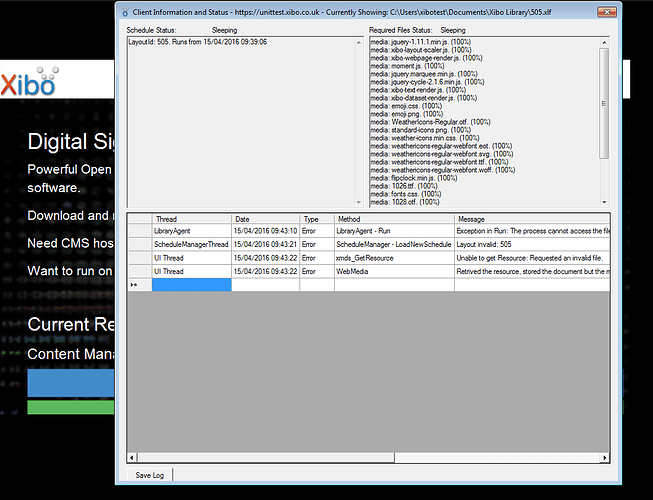Select the ScheduleManagerThread cell
Screen dimensions: 653x500
pyautogui.click(x=192, y=244)
